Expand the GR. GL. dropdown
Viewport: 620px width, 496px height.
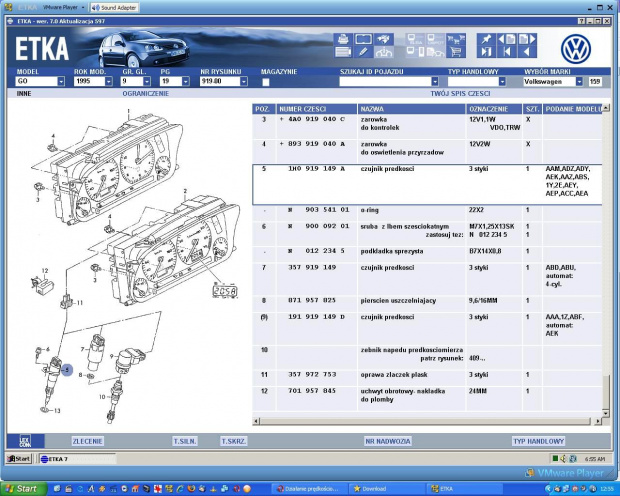[x=147, y=81]
